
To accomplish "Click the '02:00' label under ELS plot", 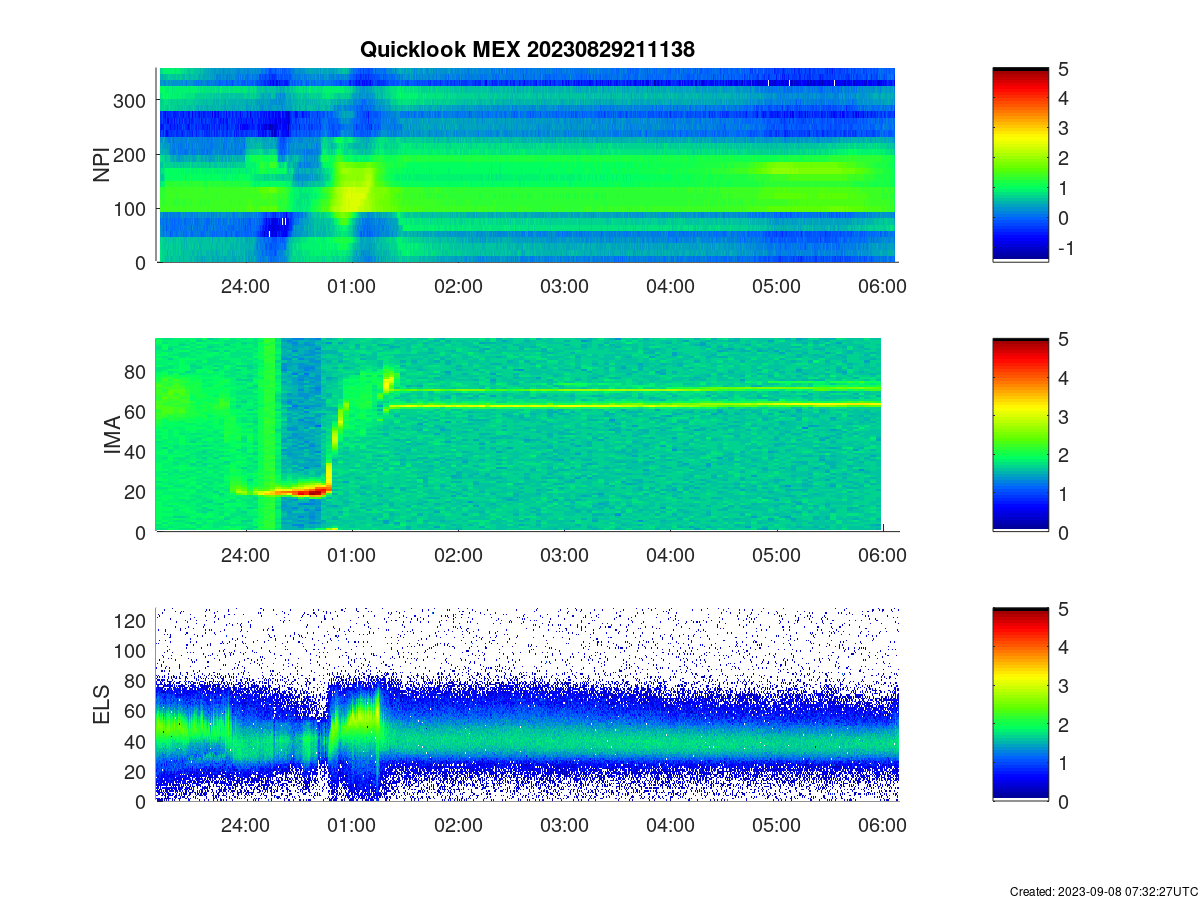I will pos(458,826).
